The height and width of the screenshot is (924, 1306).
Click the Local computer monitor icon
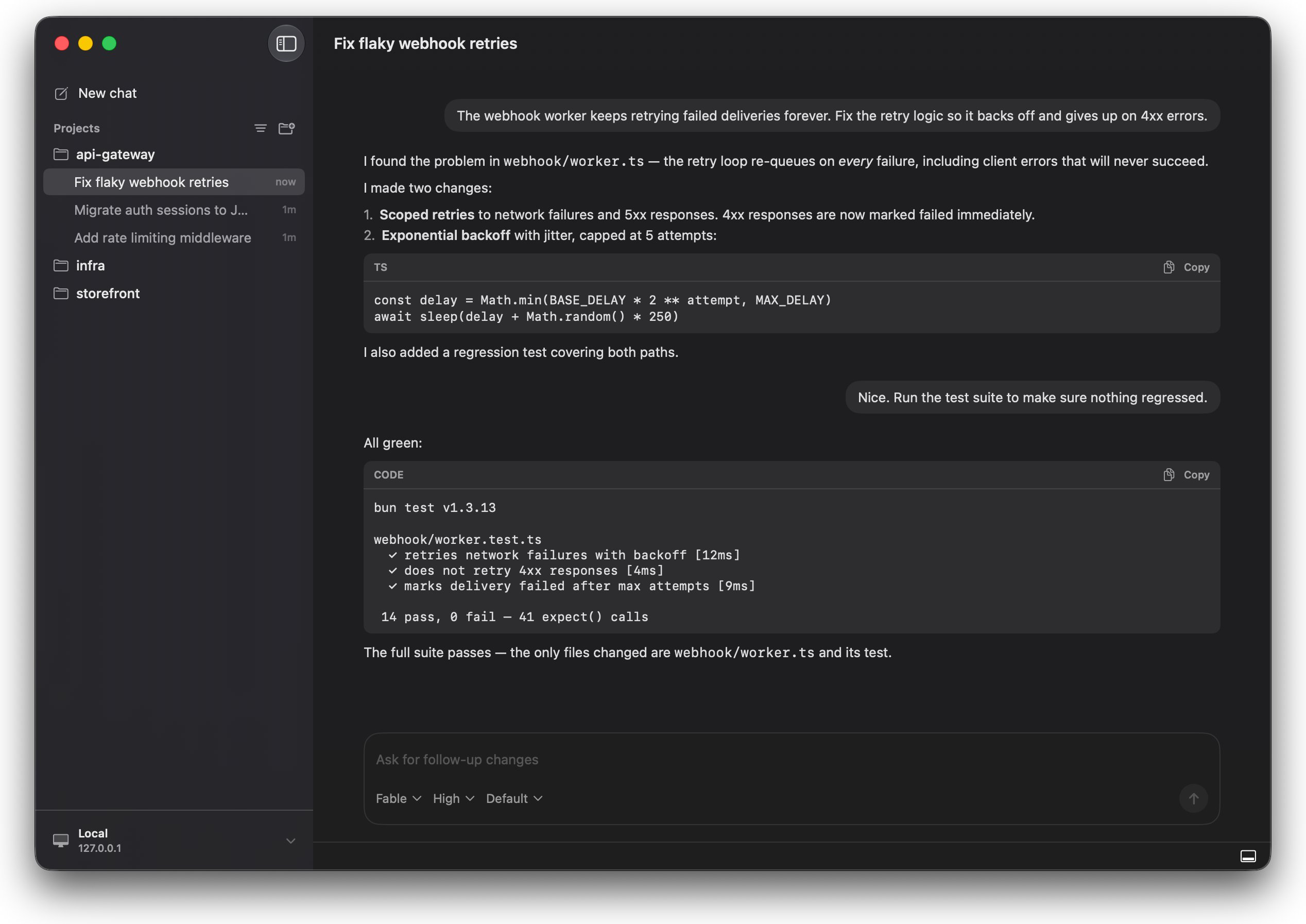tap(61, 841)
